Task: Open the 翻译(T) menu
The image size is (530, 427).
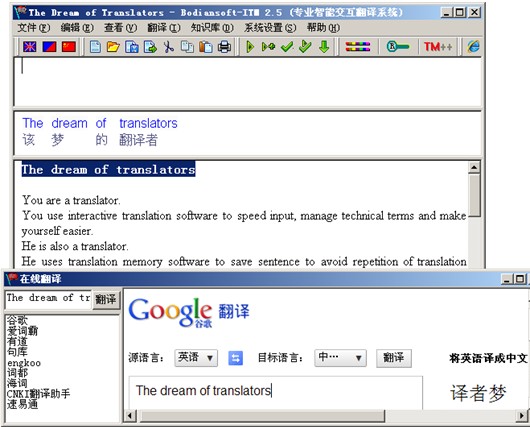Action: pos(164,28)
